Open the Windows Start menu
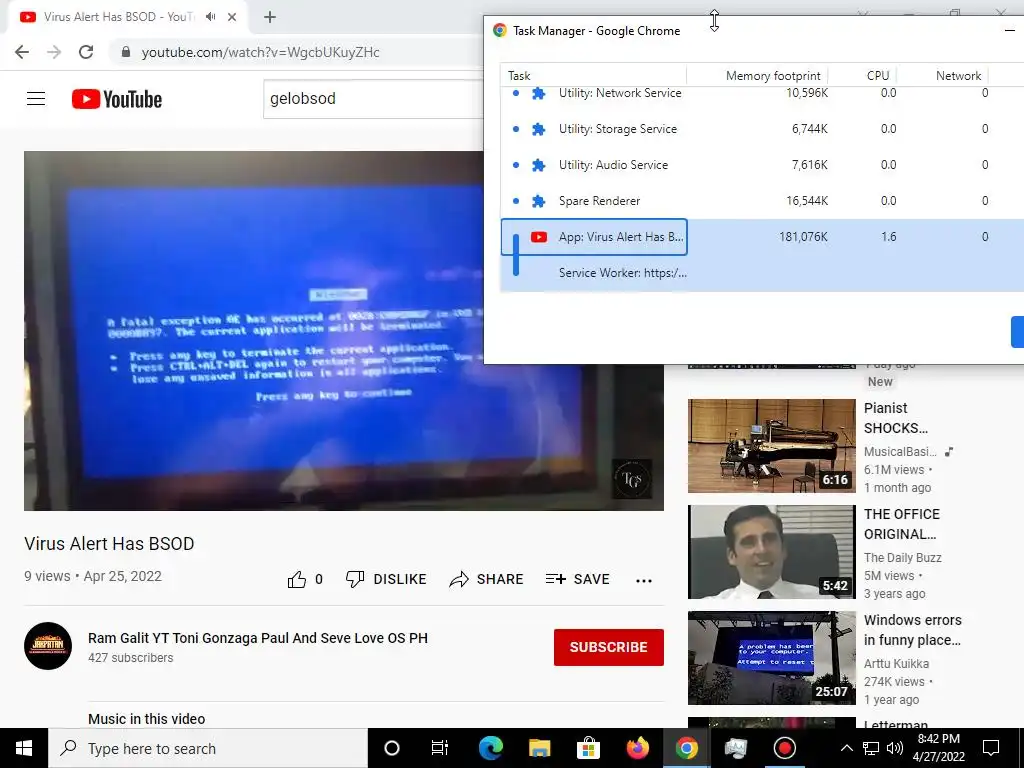This screenshot has width=1024, height=768. point(24,748)
